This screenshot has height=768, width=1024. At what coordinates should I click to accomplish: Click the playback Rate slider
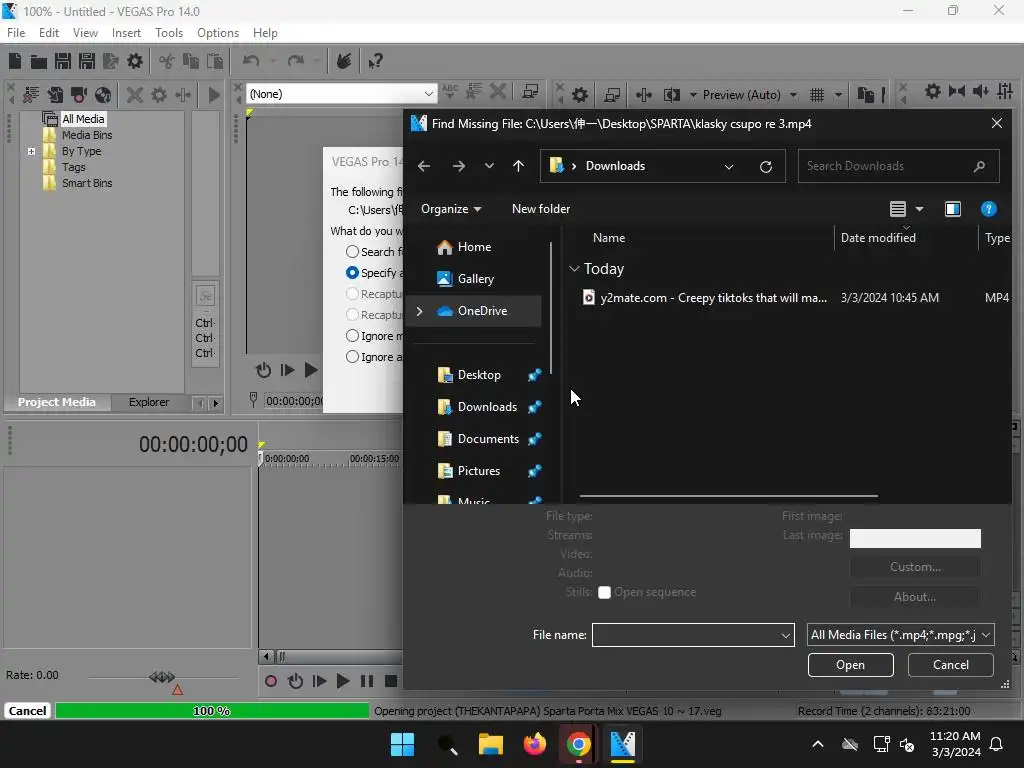point(162,677)
